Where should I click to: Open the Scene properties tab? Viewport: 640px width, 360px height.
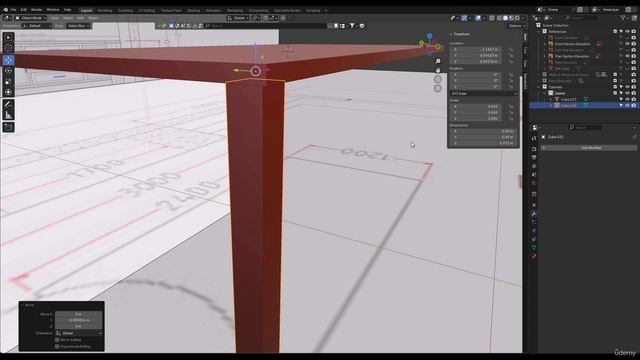[x=534, y=174]
